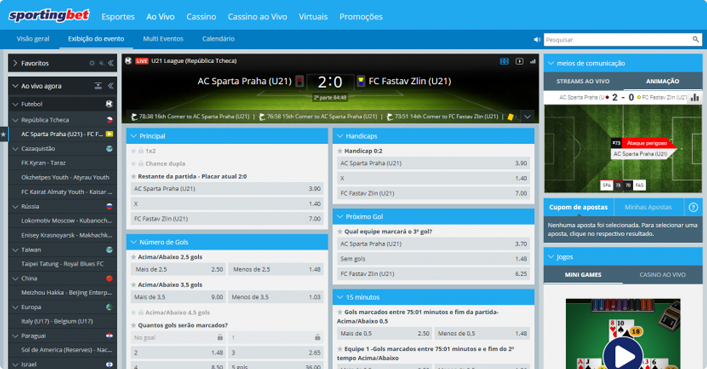
Task: Mute sound with the speaker icon
Action: pyautogui.click(x=537, y=40)
